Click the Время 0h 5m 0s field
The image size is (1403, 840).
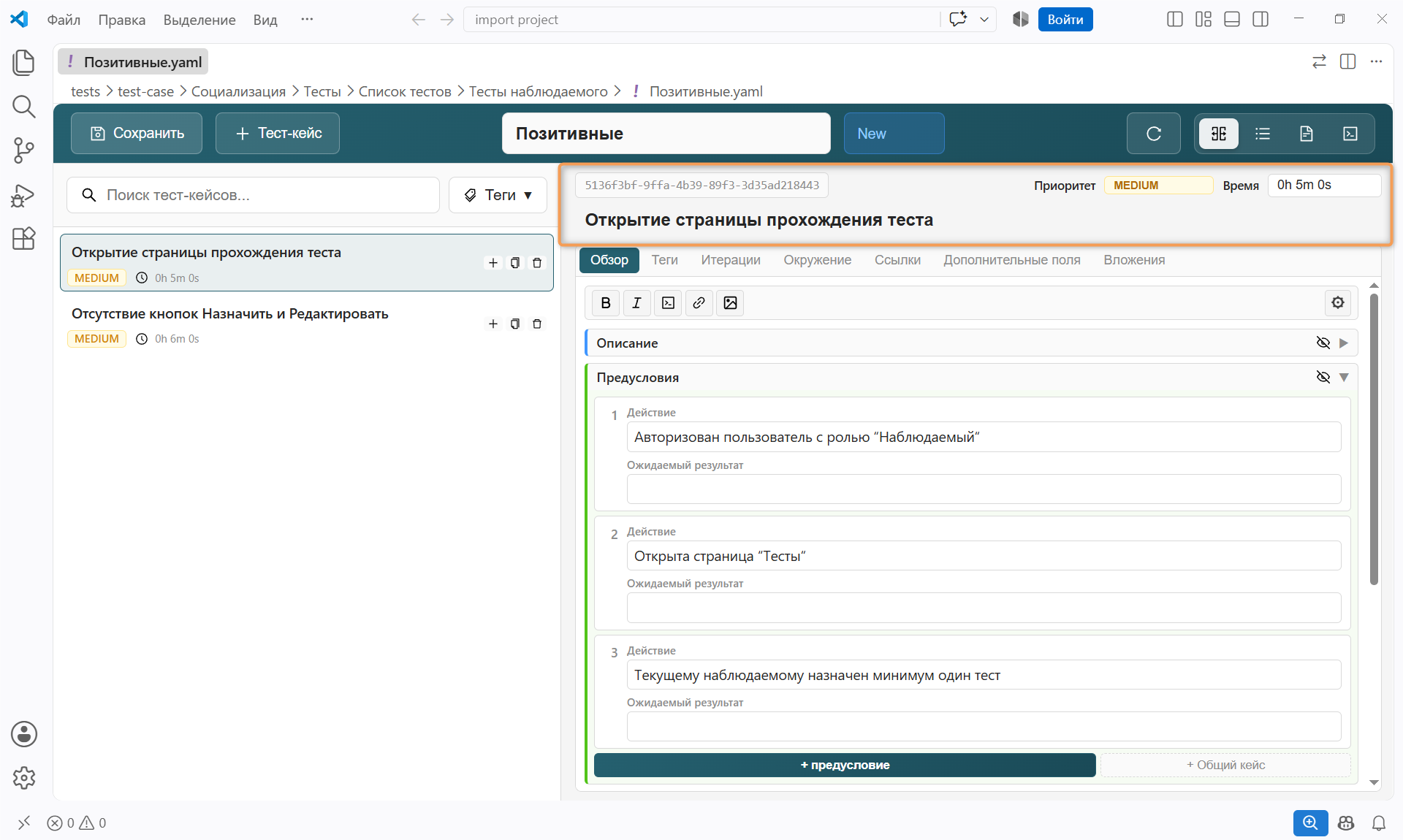click(x=1323, y=186)
